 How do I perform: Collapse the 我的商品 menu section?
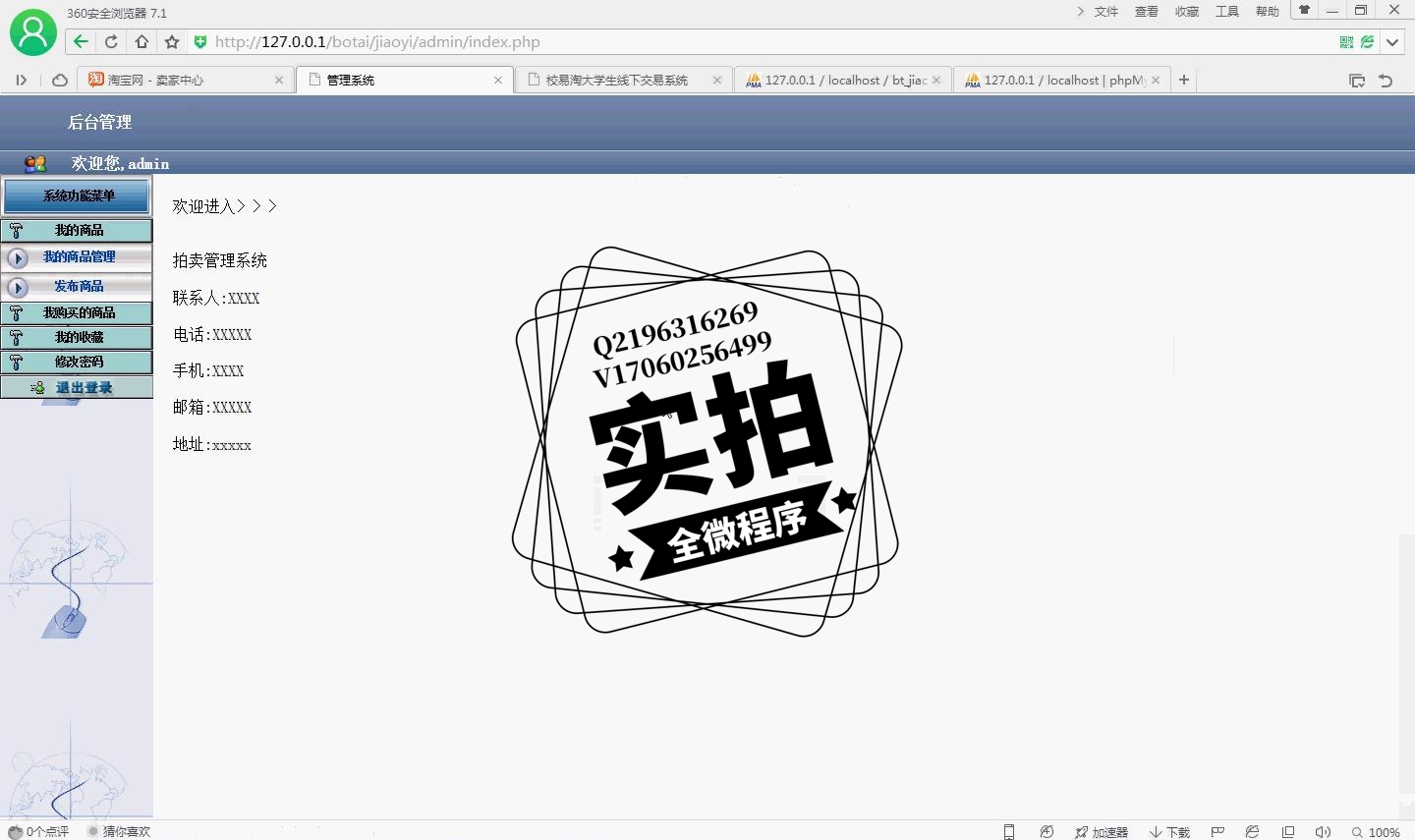[77, 230]
